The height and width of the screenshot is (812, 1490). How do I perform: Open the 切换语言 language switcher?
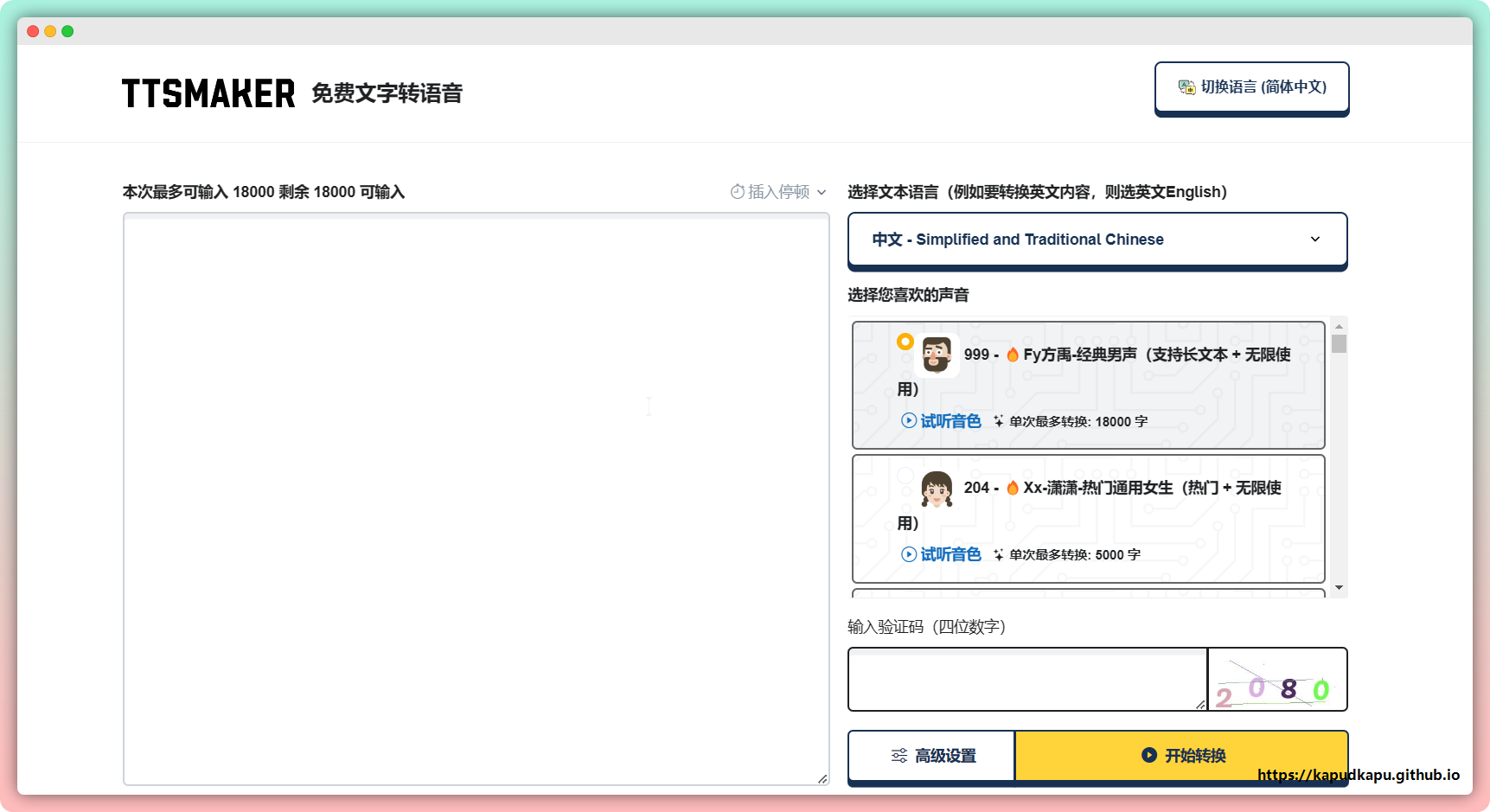(x=1251, y=87)
